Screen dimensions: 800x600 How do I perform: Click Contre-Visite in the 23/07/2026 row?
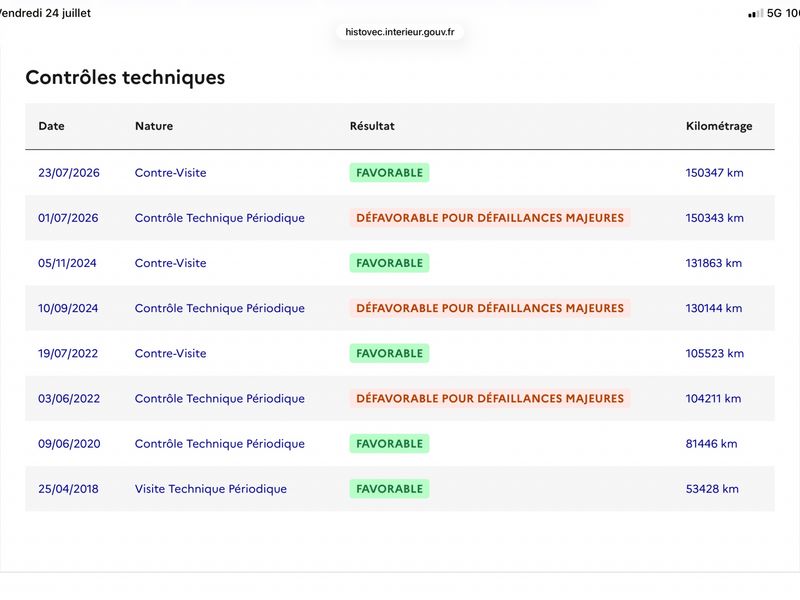click(x=170, y=173)
